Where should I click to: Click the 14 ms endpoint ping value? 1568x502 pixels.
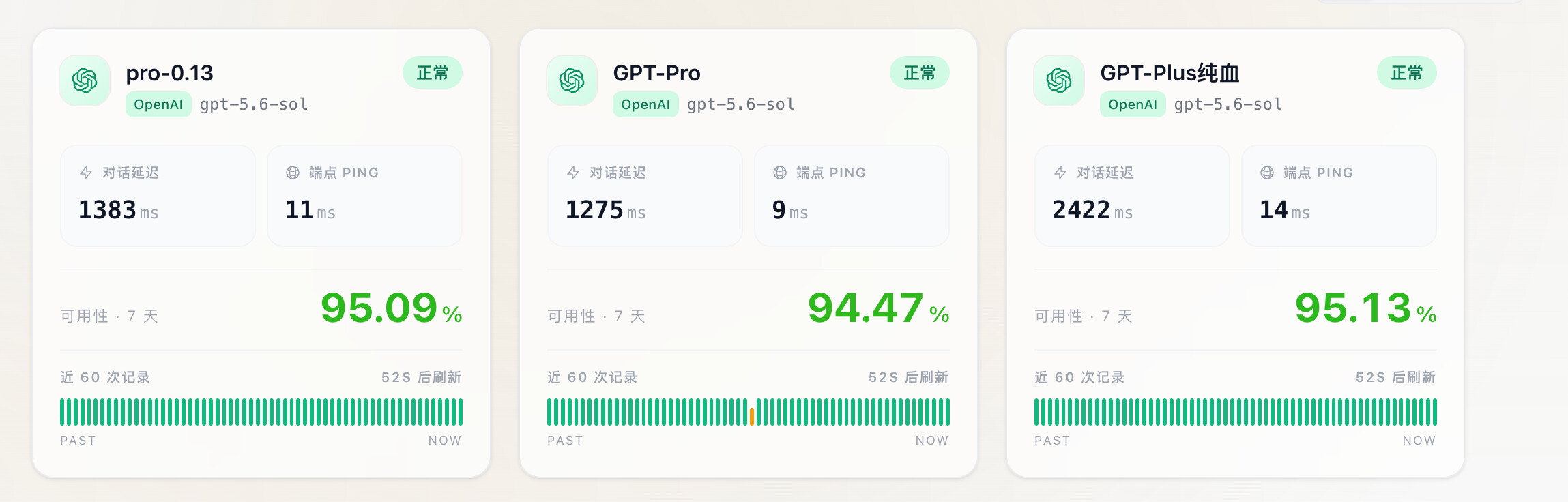click(x=1285, y=210)
